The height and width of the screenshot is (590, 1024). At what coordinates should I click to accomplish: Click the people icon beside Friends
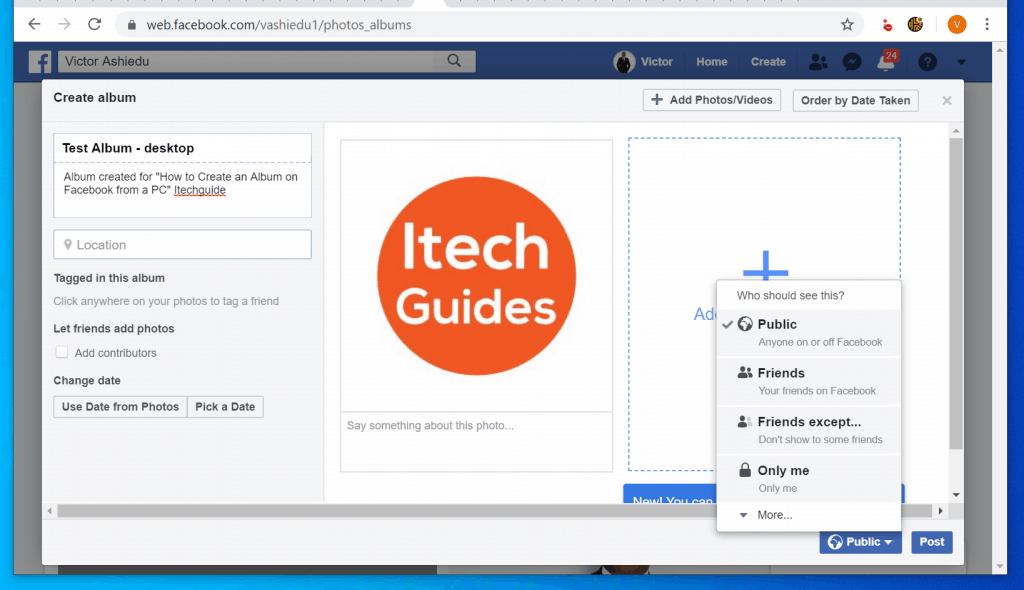point(744,372)
